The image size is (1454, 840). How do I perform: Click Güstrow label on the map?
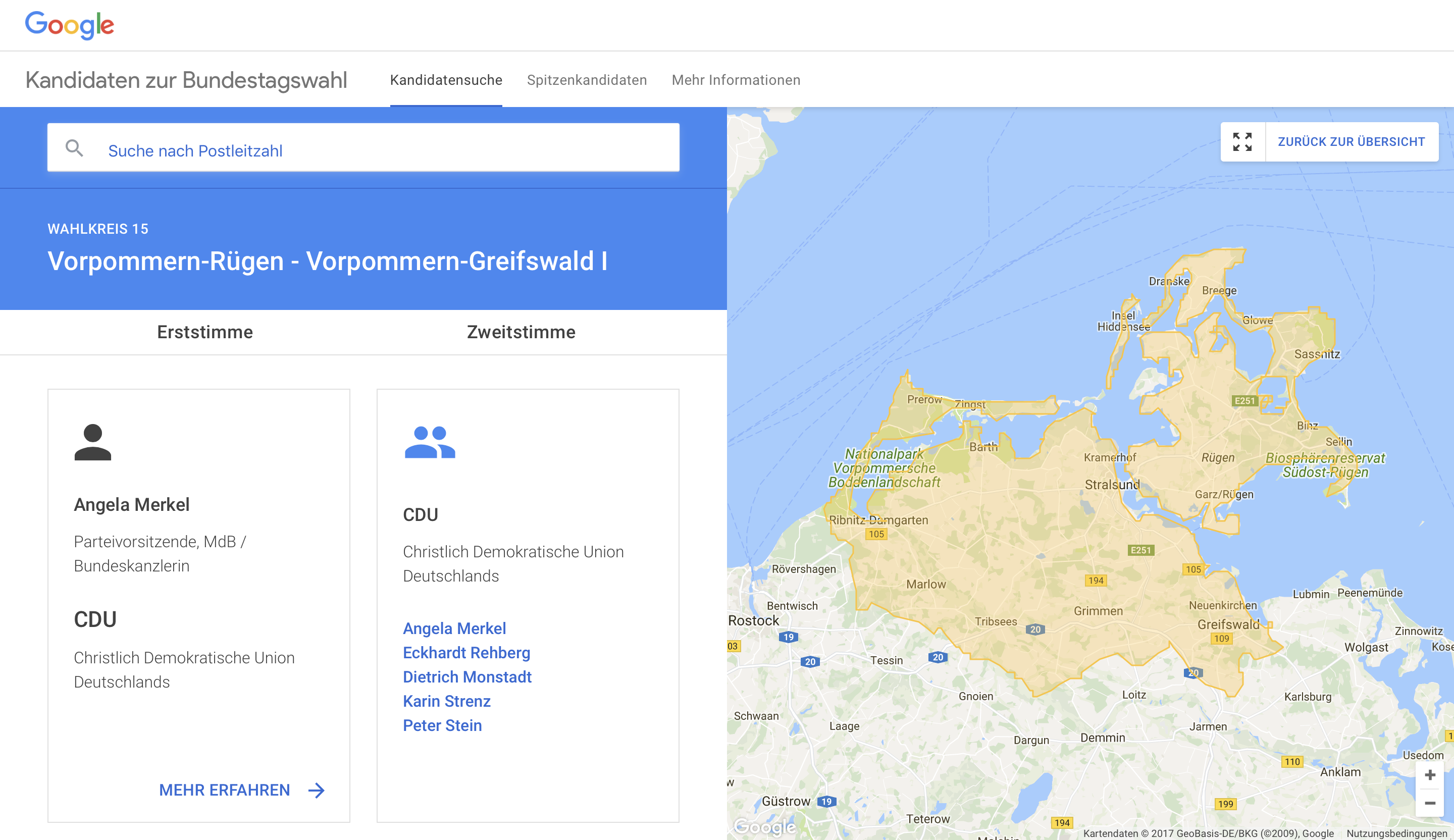click(786, 801)
